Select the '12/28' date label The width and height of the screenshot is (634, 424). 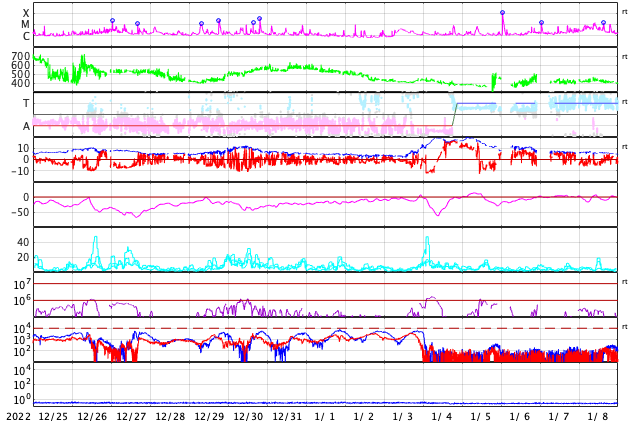[170, 417]
